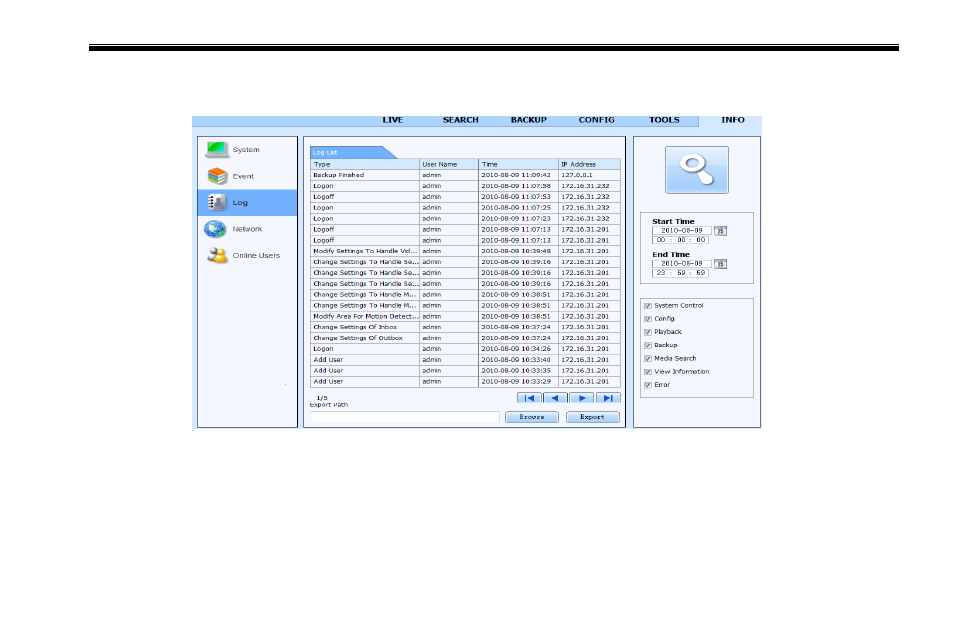This screenshot has height=636, width=955.
Task: Select the Add User entry at 10:33:35
Action: 465,370
